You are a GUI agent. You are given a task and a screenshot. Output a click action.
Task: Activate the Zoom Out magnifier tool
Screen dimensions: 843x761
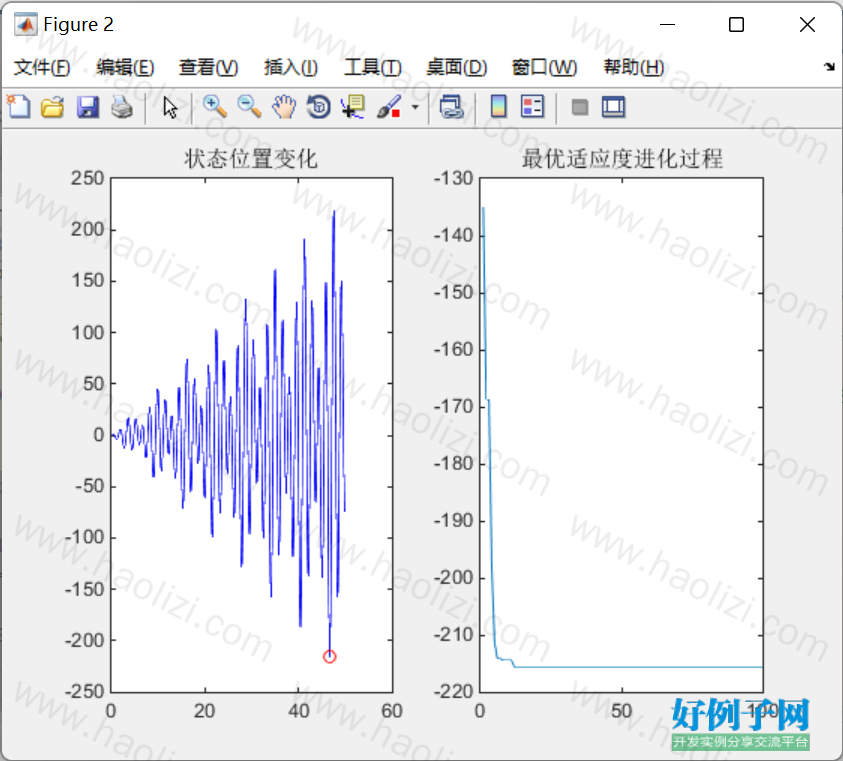249,106
